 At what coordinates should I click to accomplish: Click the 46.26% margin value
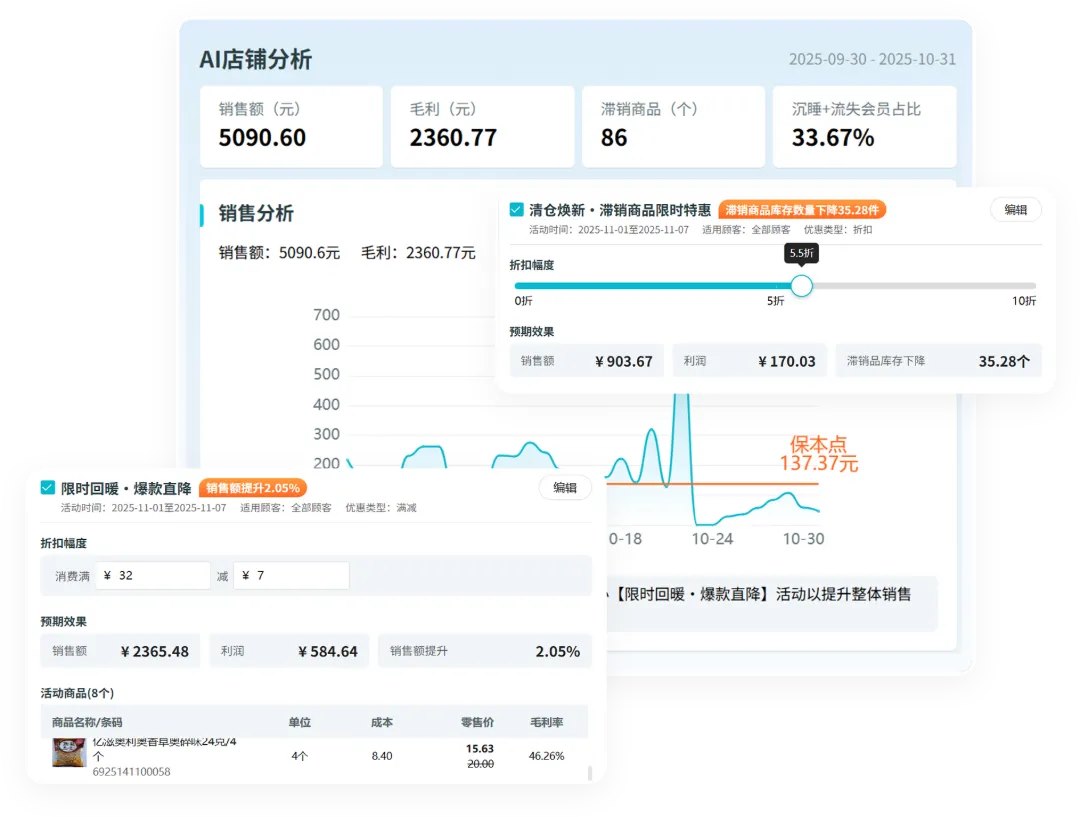[x=546, y=756]
